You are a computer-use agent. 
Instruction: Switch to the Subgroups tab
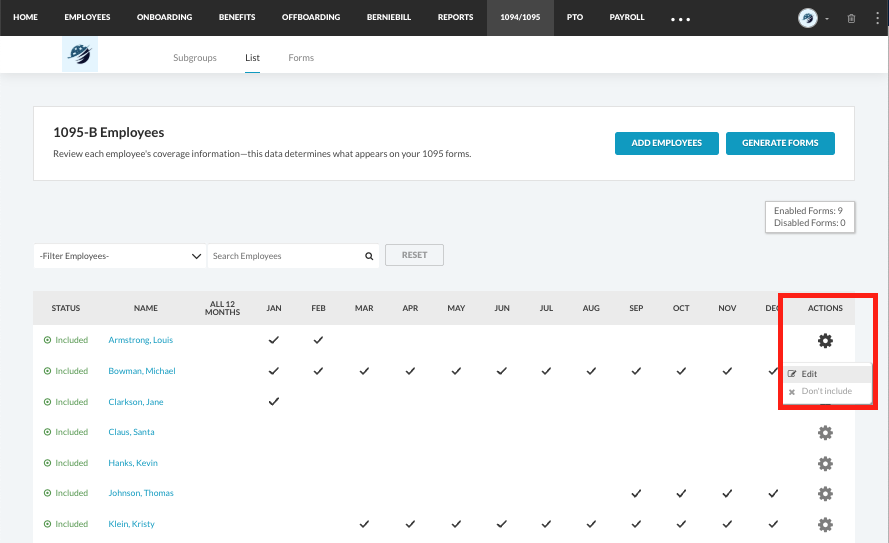[x=195, y=58]
